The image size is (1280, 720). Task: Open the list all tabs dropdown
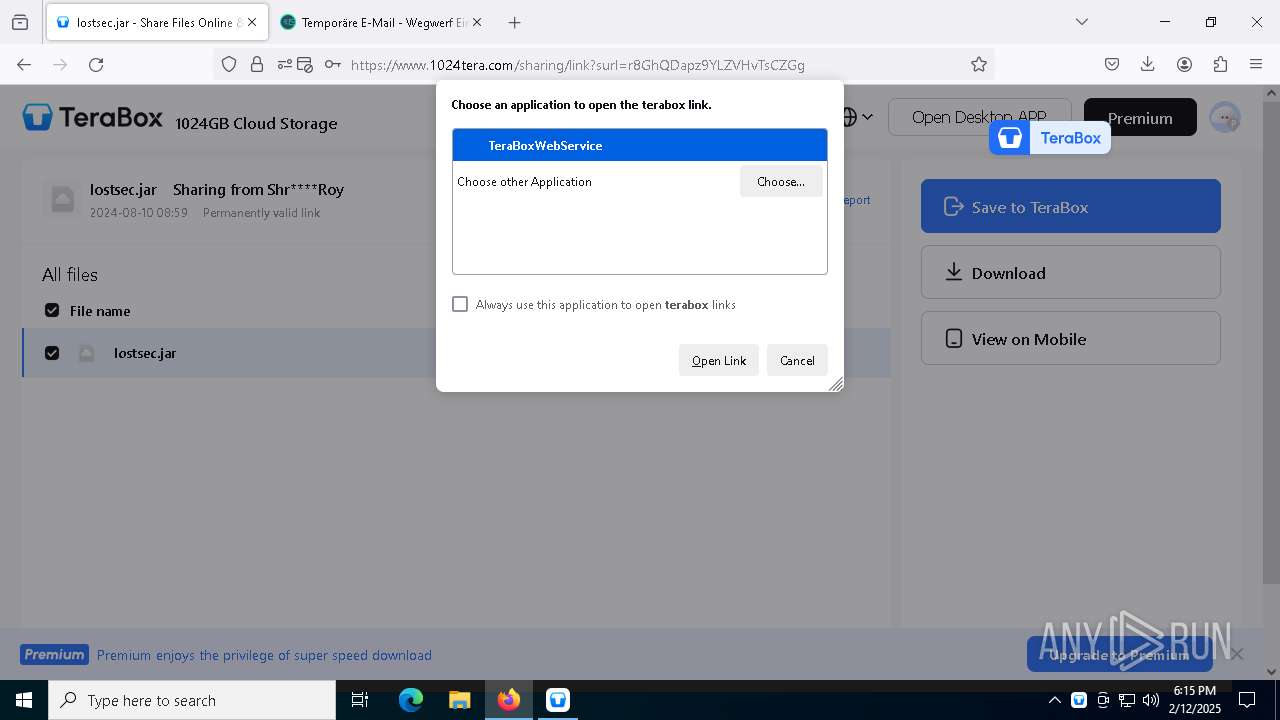pyautogui.click(x=1081, y=22)
